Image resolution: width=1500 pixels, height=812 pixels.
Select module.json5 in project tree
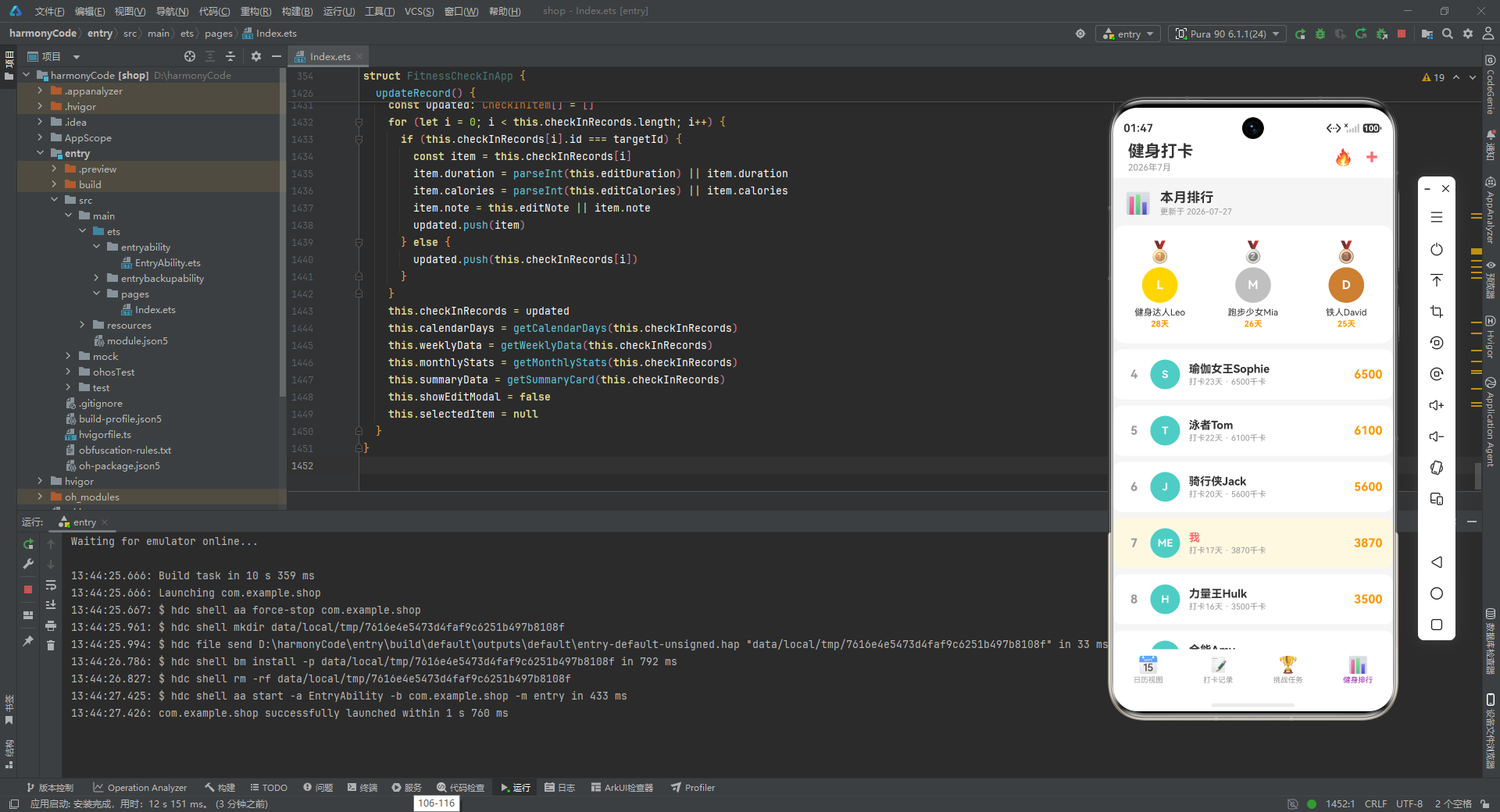point(130,340)
